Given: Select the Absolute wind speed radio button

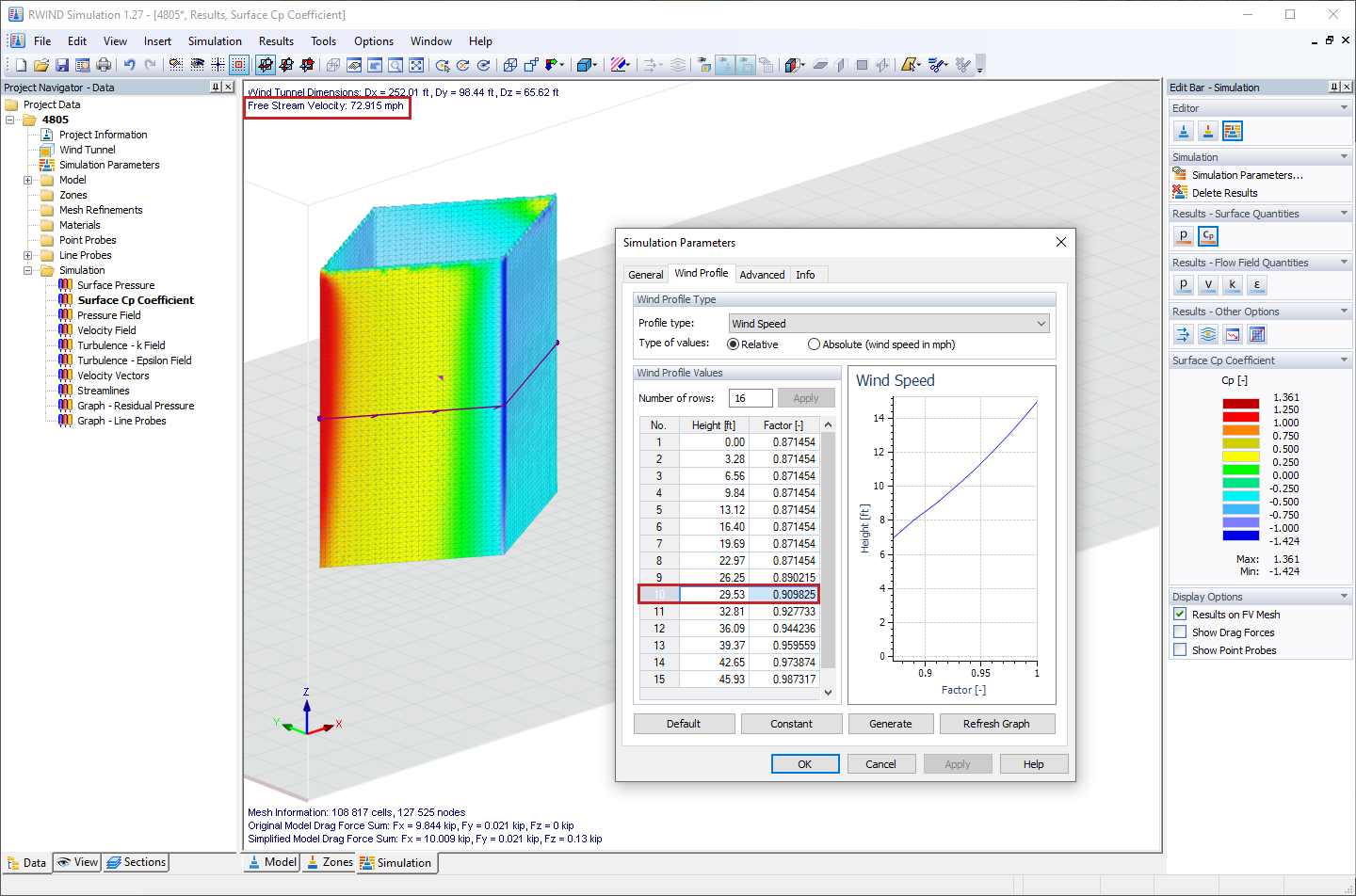Looking at the screenshot, I should [814, 343].
